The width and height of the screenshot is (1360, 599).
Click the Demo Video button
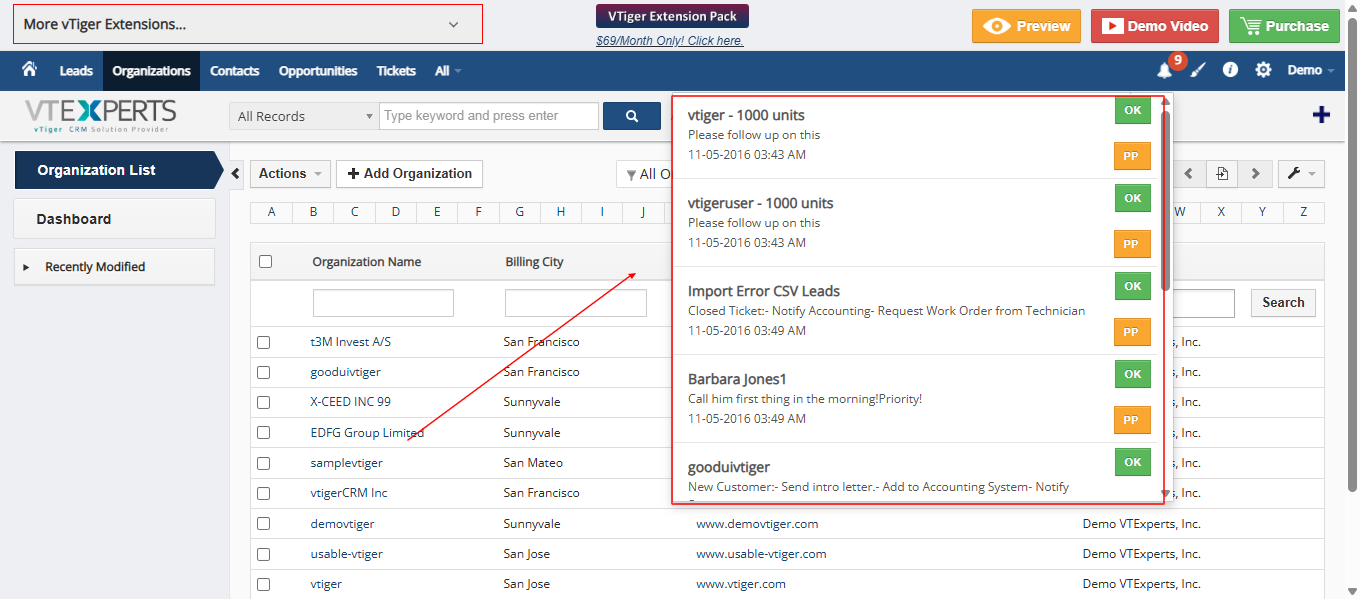pyautogui.click(x=1155, y=26)
